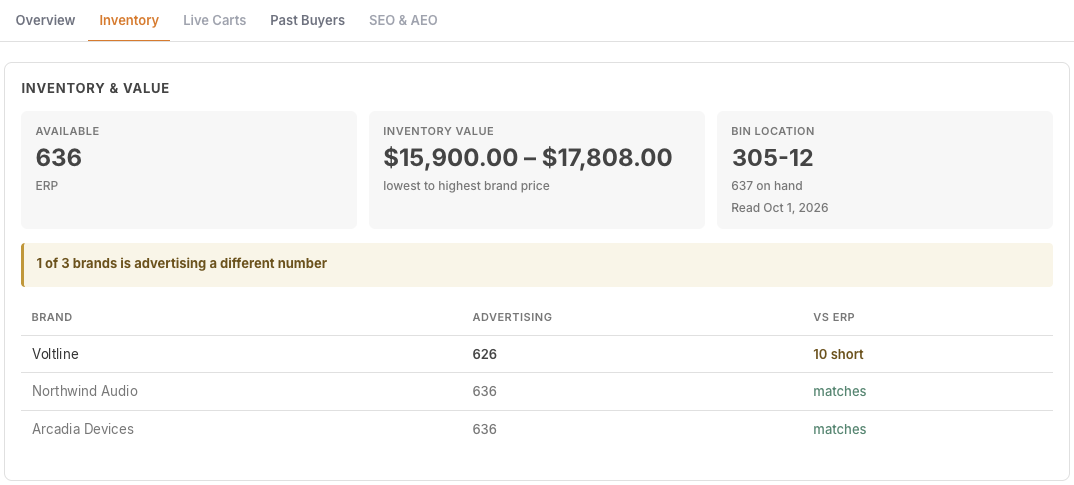Click the 637 on hand text
The height and width of the screenshot is (485, 1074).
pyautogui.click(x=766, y=186)
